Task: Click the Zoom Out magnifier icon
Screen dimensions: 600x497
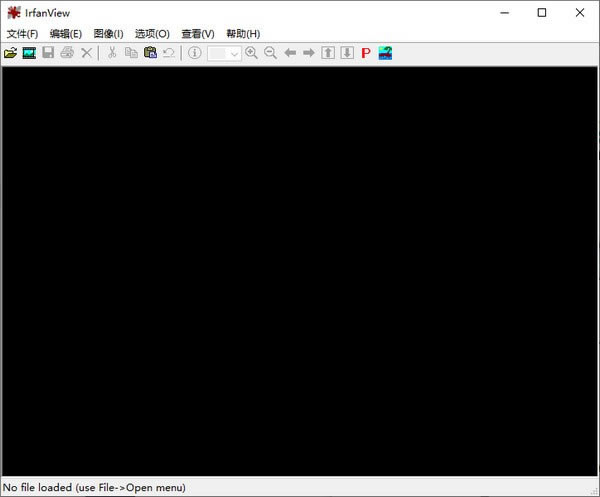Action: click(x=270, y=53)
